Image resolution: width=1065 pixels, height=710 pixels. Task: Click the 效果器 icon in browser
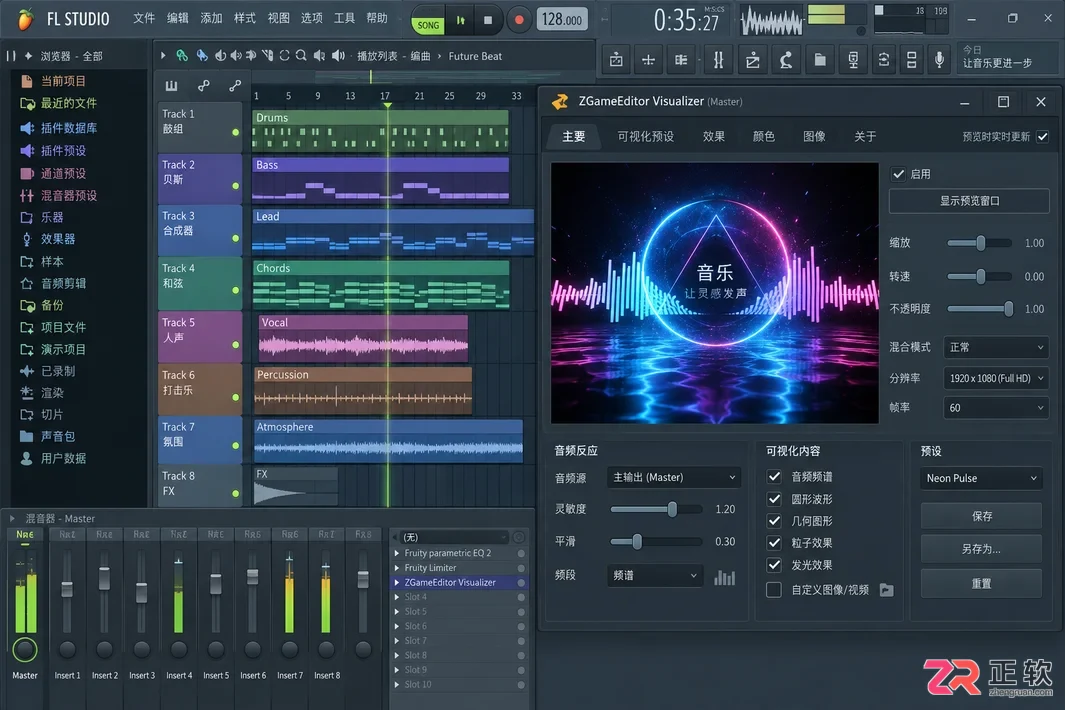click(26, 239)
